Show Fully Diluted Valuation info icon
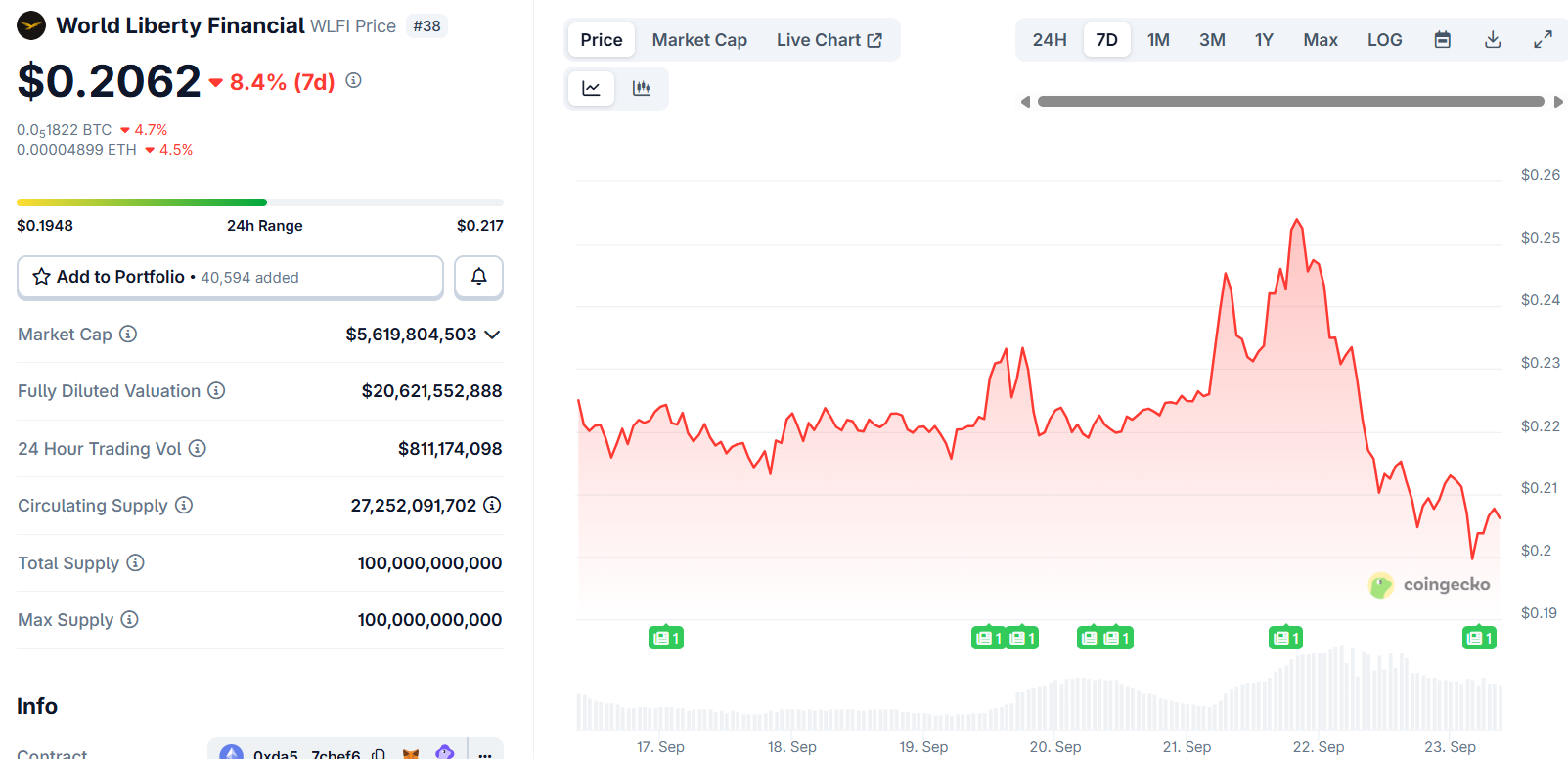This screenshot has width=1568, height=759. 216,390
